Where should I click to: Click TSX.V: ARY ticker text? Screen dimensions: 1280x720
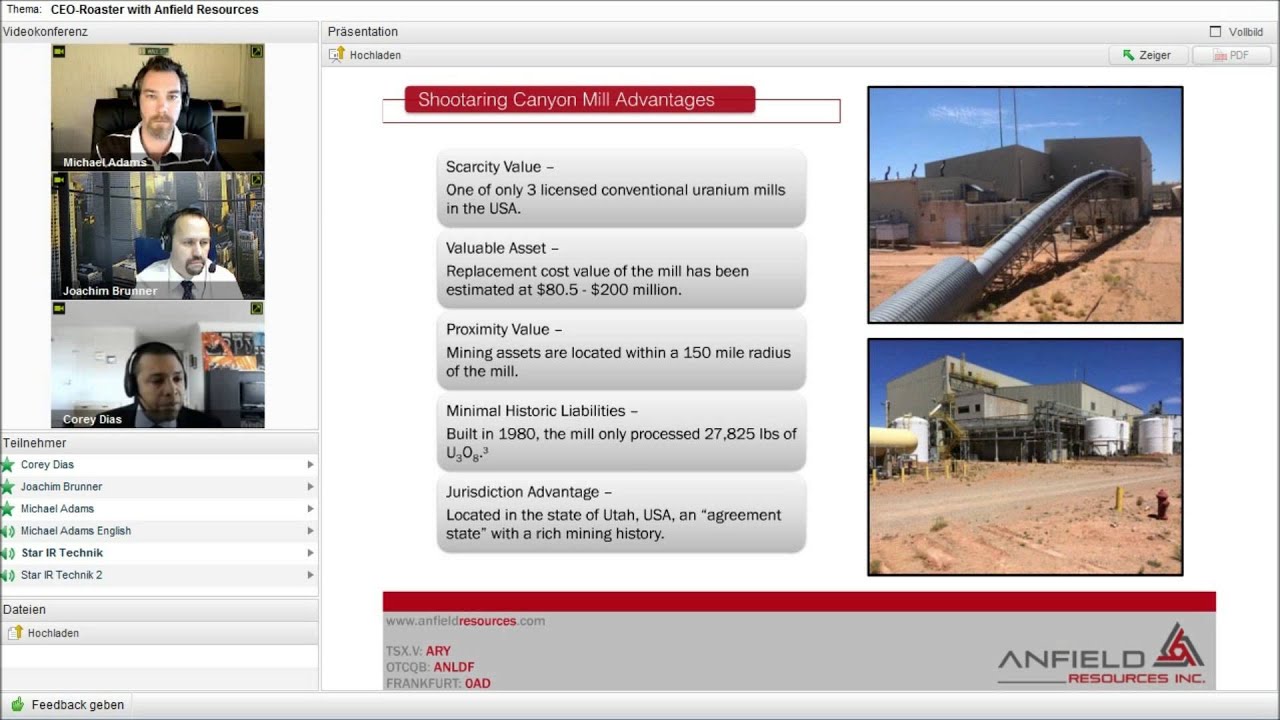[418, 651]
